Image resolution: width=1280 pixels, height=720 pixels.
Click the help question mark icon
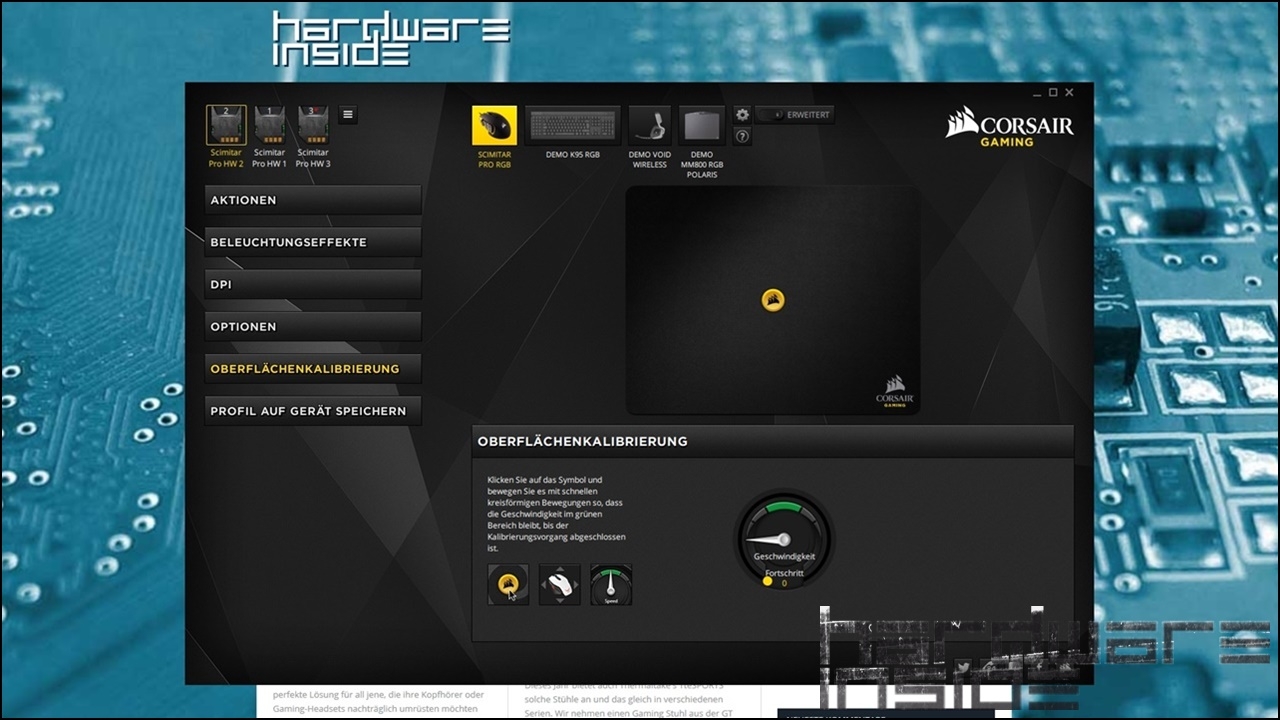tap(742, 136)
